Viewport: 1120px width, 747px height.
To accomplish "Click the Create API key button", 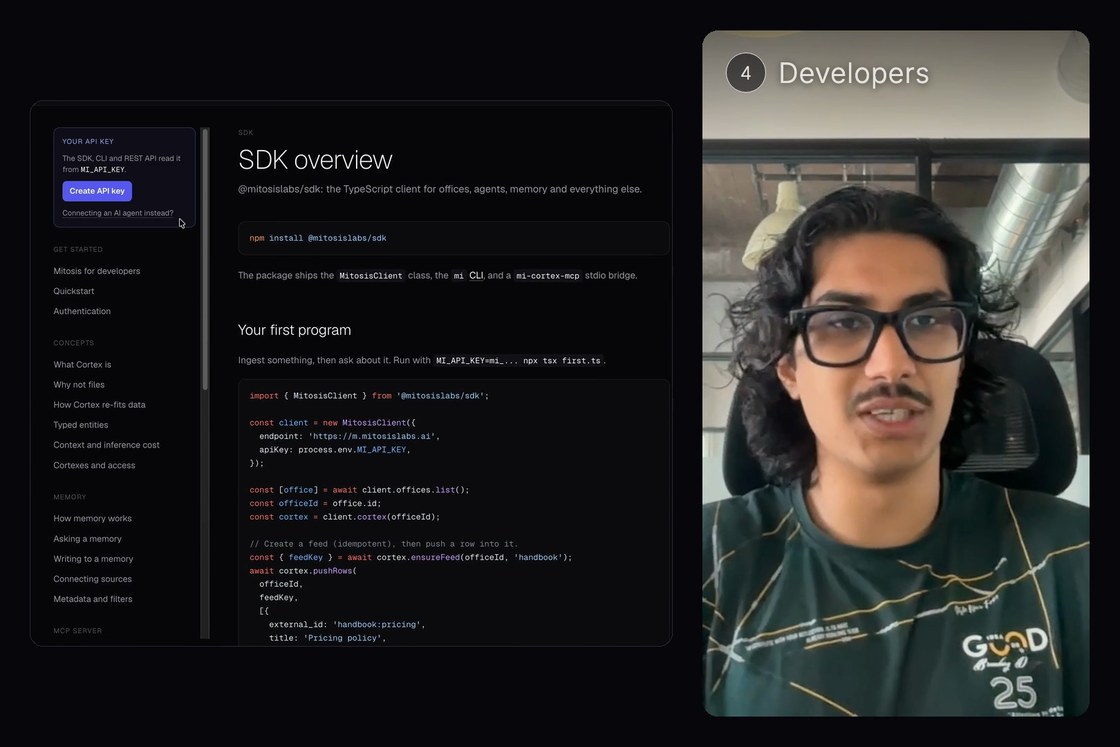I will [x=96, y=191].
